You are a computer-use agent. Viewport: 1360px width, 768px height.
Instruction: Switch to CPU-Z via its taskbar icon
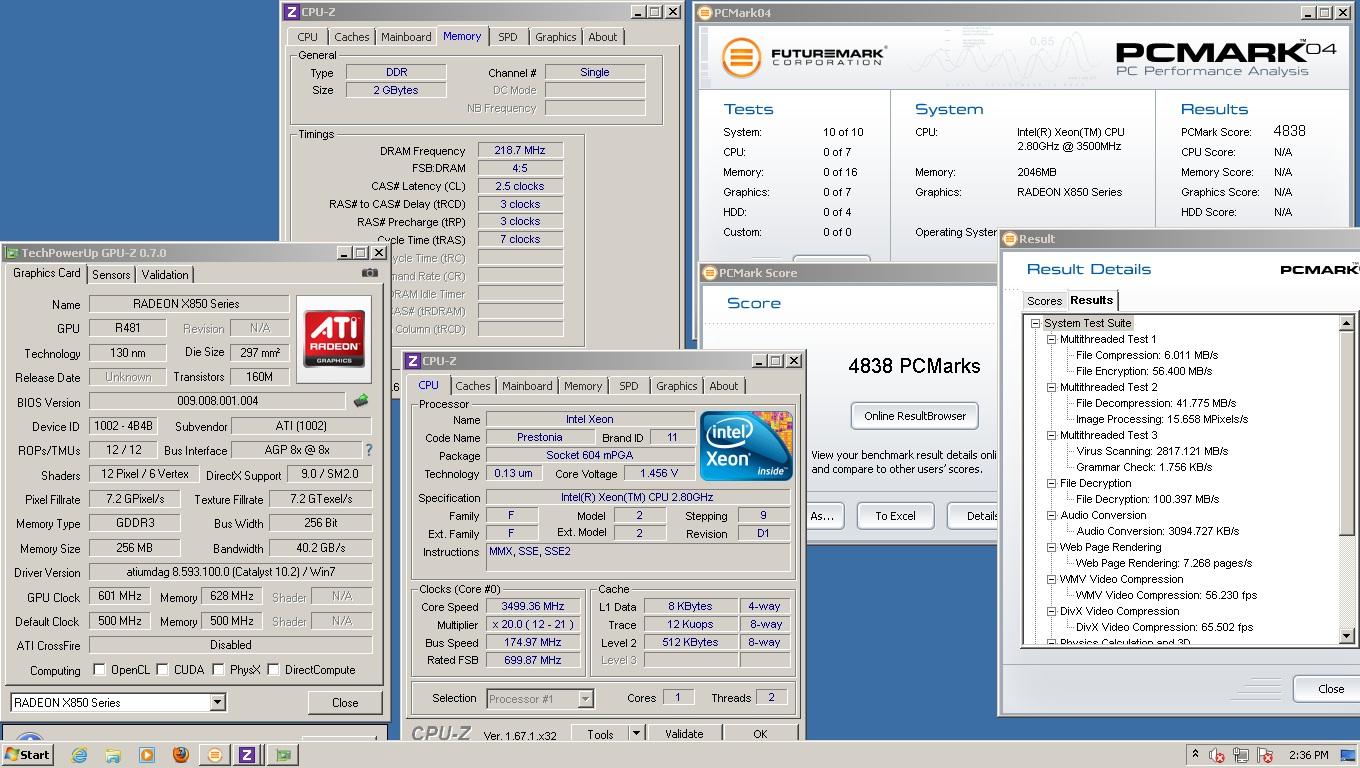pos(247,755)
